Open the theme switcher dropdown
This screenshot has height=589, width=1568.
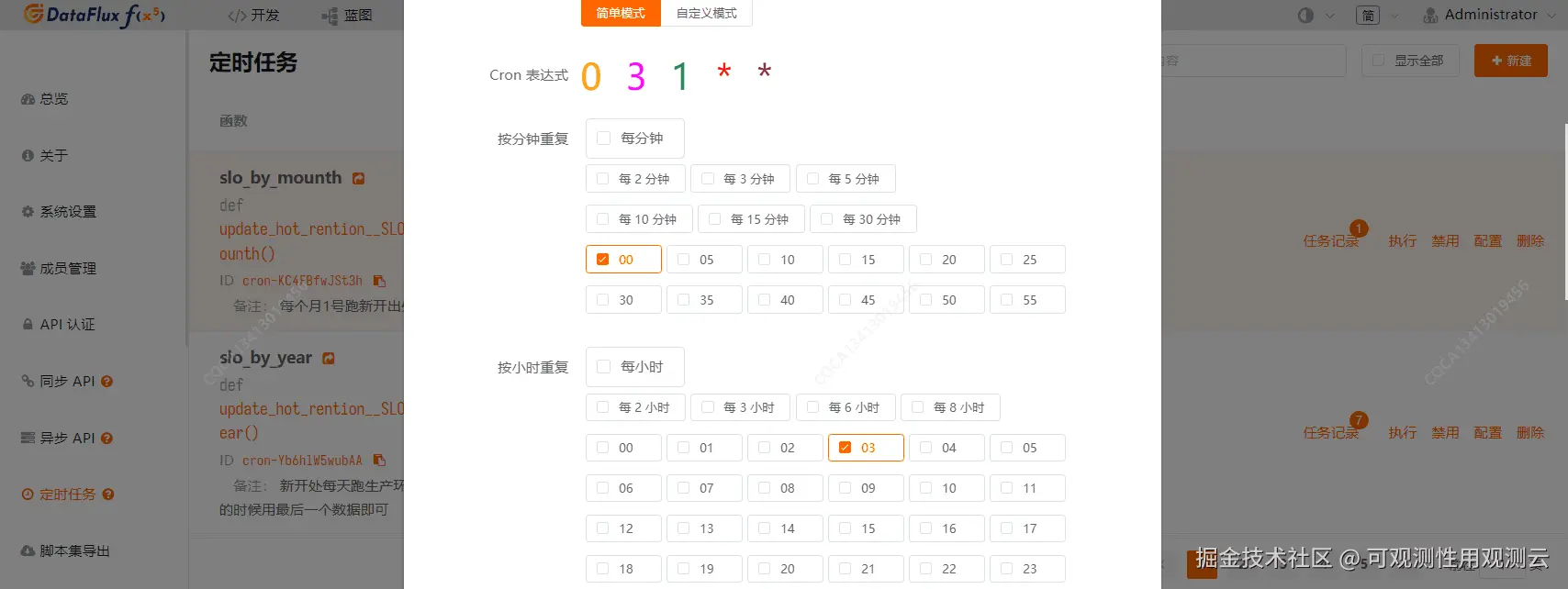pyautogui.click(x=1316, y=16)
